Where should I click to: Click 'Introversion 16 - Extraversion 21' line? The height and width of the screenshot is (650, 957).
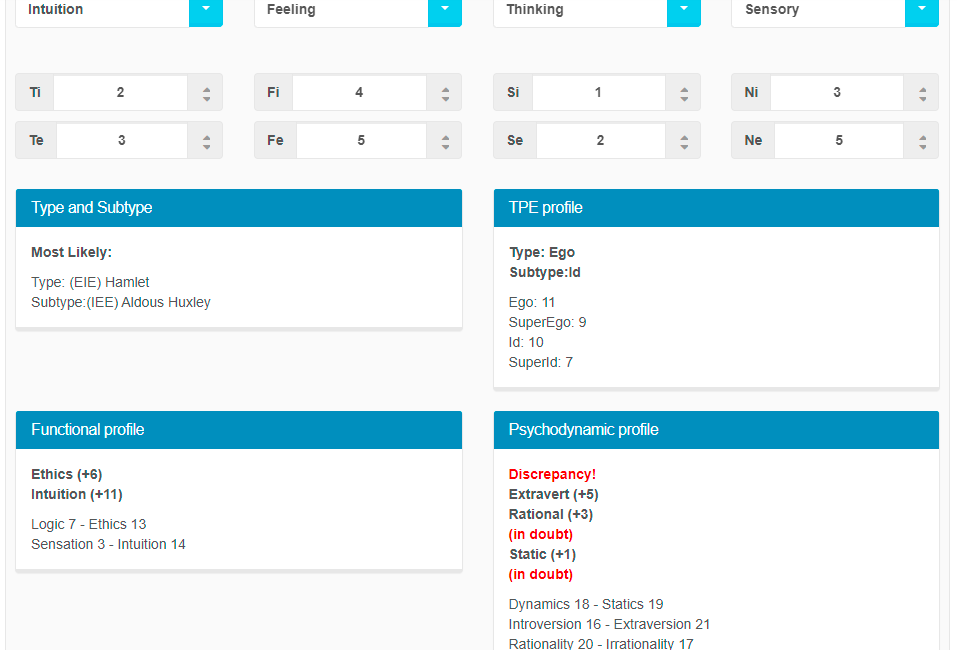(609, 624)
